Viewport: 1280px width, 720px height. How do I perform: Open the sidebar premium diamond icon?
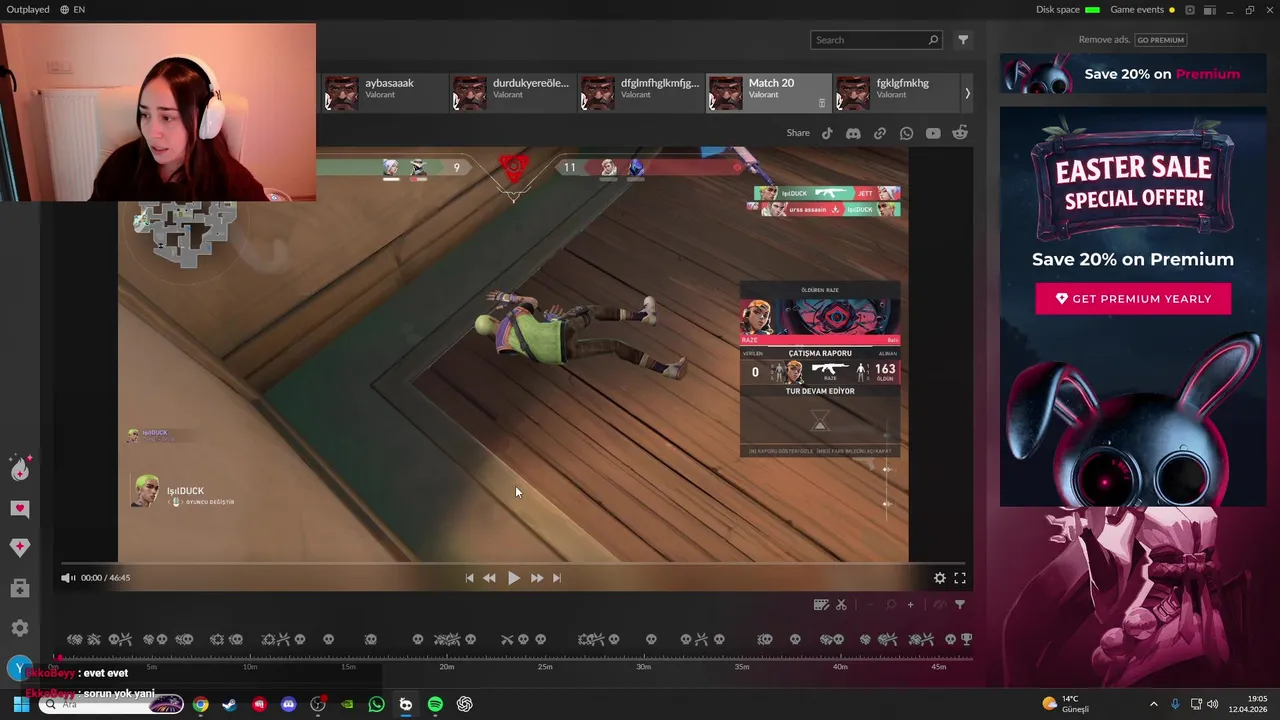20,547
